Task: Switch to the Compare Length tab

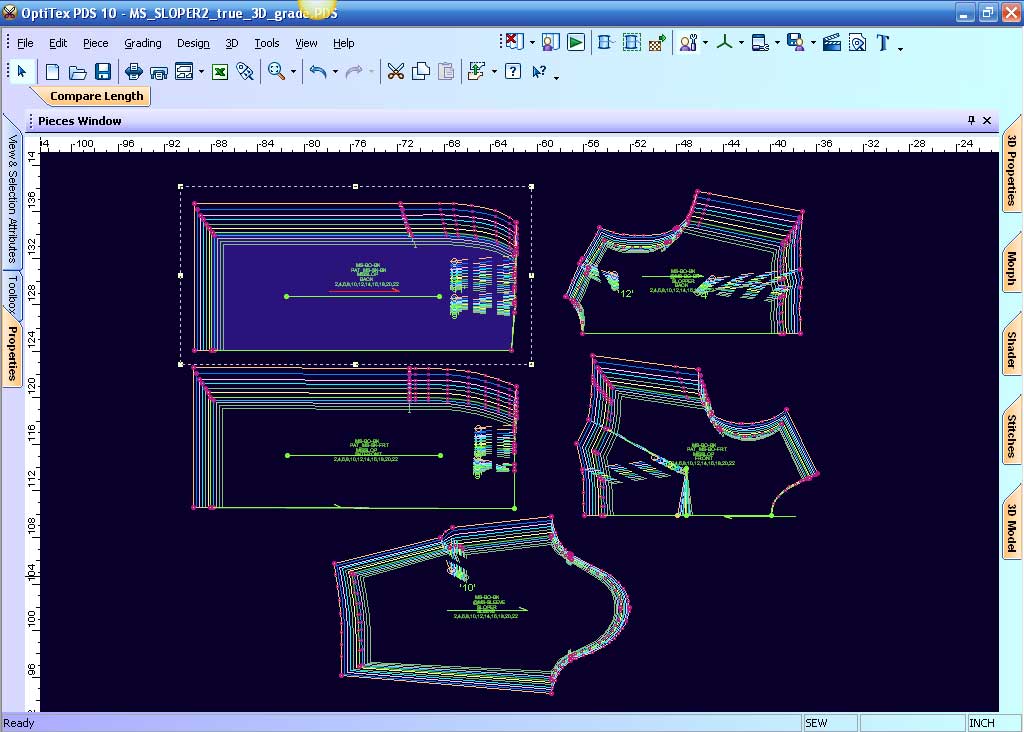Action: click(x=97, y=96)
